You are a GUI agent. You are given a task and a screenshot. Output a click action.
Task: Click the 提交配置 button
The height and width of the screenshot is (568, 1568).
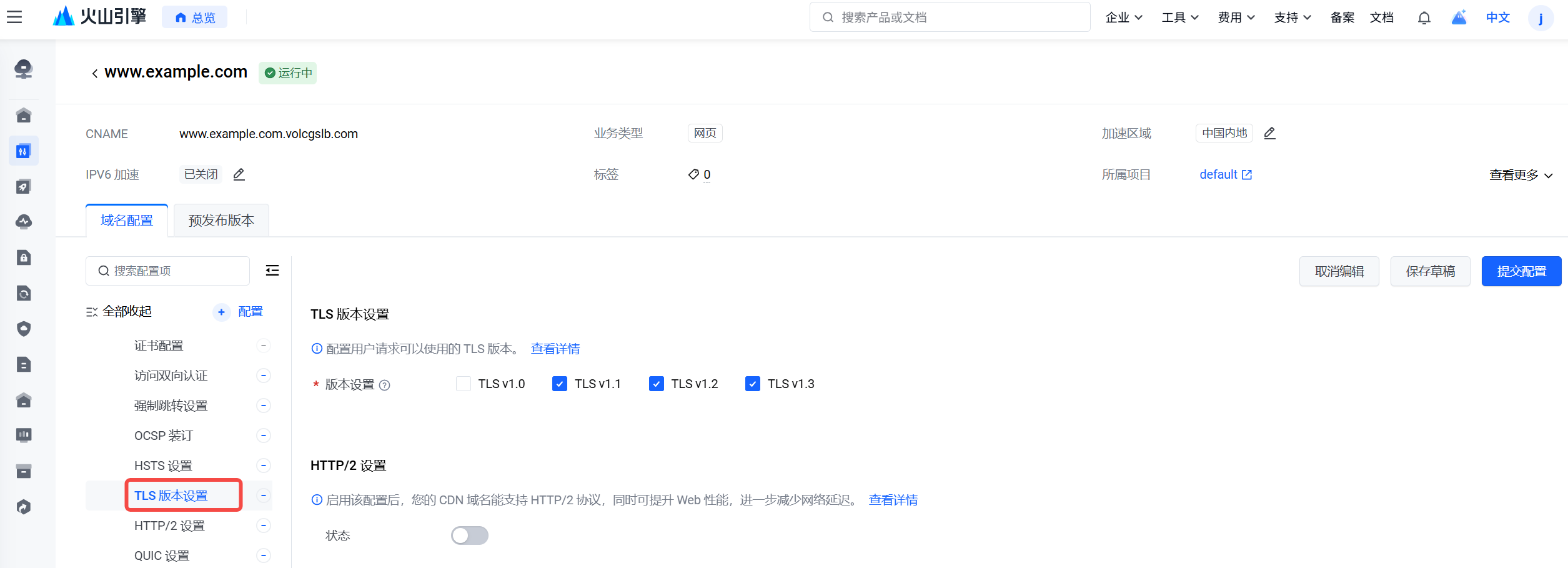tap(1521, 271)
